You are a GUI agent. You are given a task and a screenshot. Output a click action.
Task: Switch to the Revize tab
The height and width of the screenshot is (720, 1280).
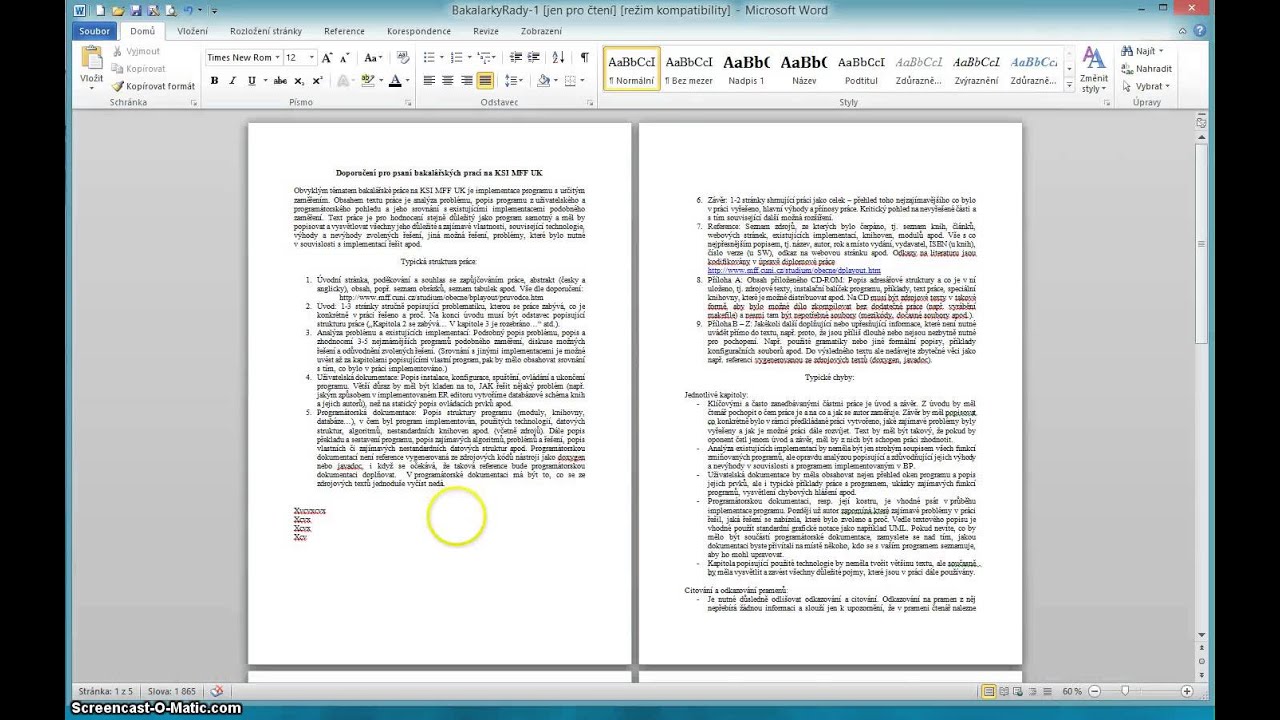pos(486,31)
